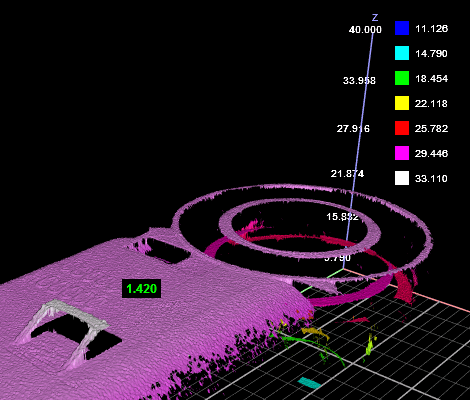Select the small cyan patch on grid
Screen dimensions: 470x400
point(310,383)
